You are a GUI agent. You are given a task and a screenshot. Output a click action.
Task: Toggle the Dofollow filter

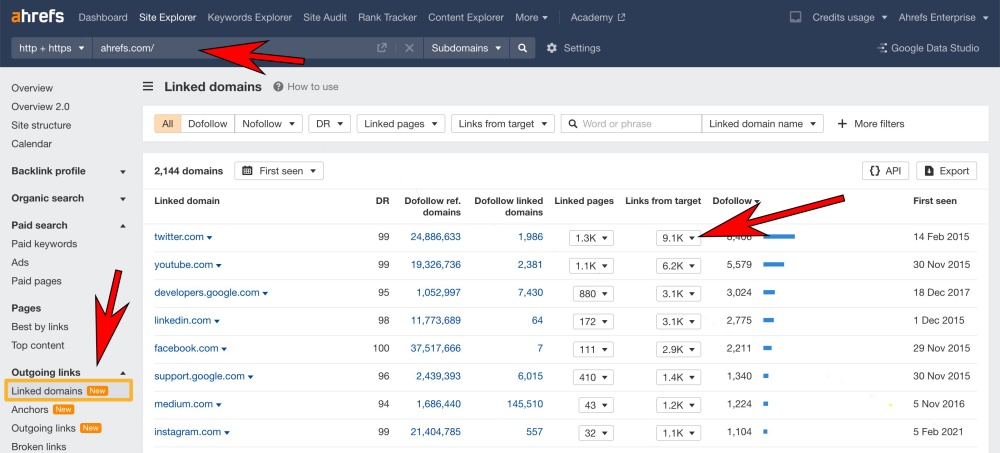point(208,124)
